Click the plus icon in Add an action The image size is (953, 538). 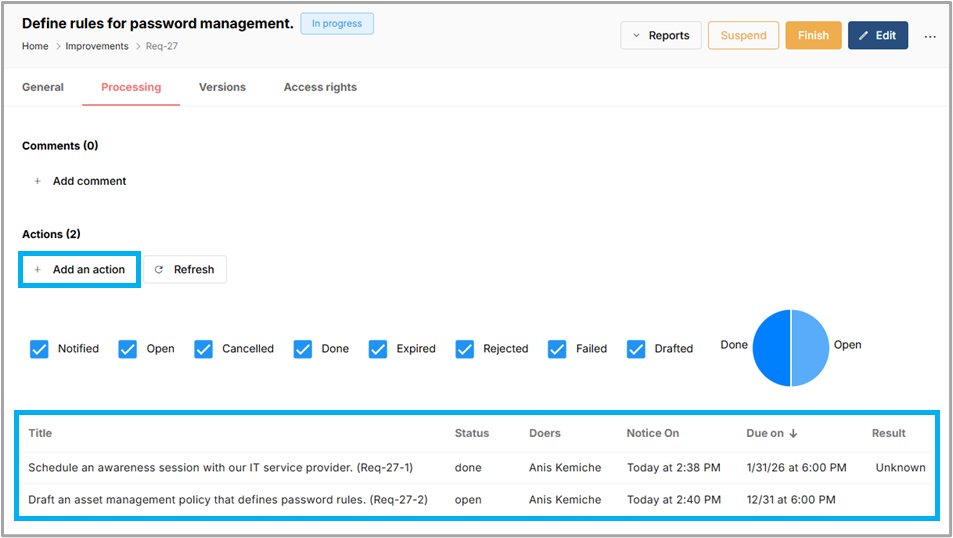[x=38, y=270]
